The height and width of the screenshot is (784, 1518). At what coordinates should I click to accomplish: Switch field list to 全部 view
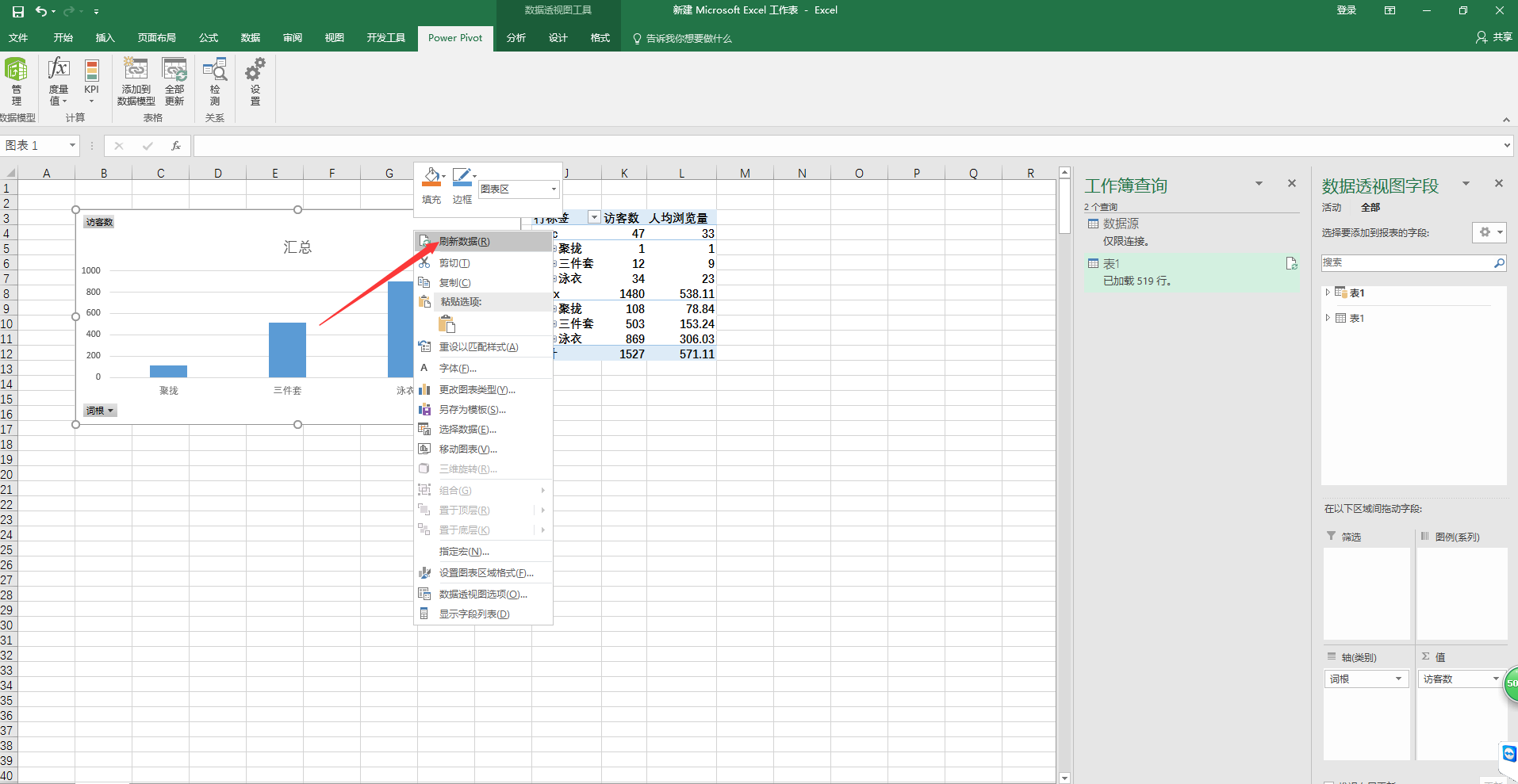click(x=1370, y=208)
